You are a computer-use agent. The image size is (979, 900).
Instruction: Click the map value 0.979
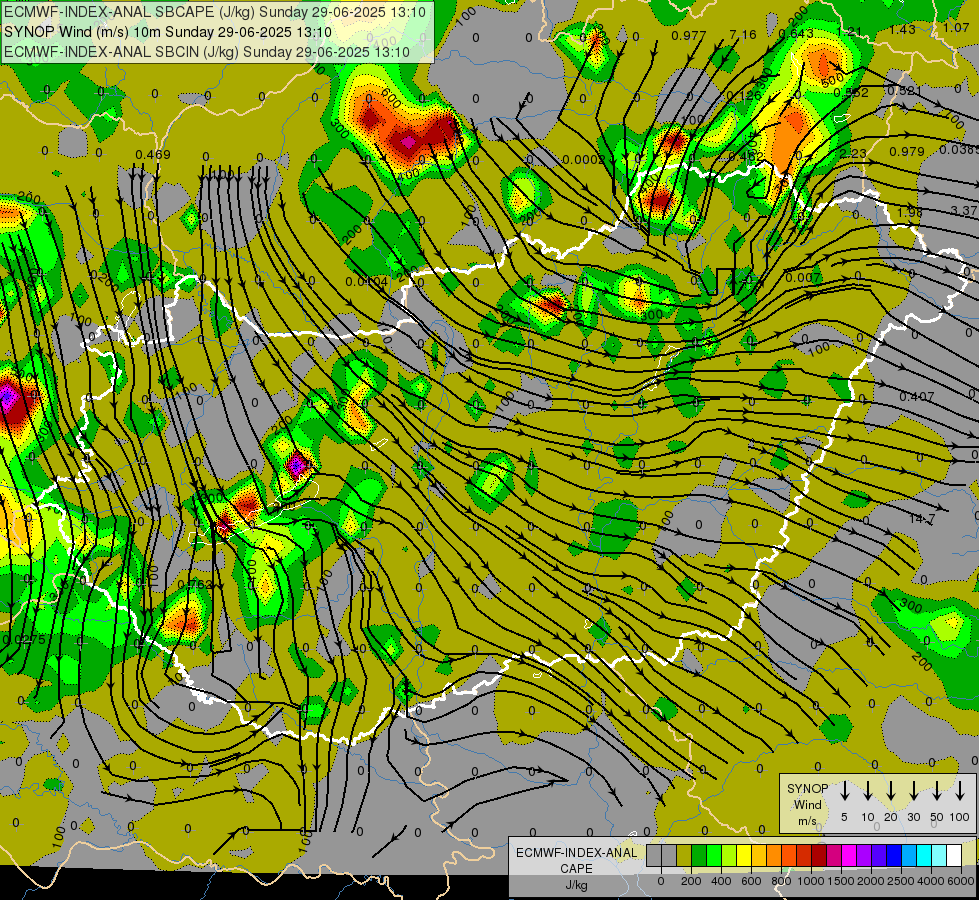907,151
